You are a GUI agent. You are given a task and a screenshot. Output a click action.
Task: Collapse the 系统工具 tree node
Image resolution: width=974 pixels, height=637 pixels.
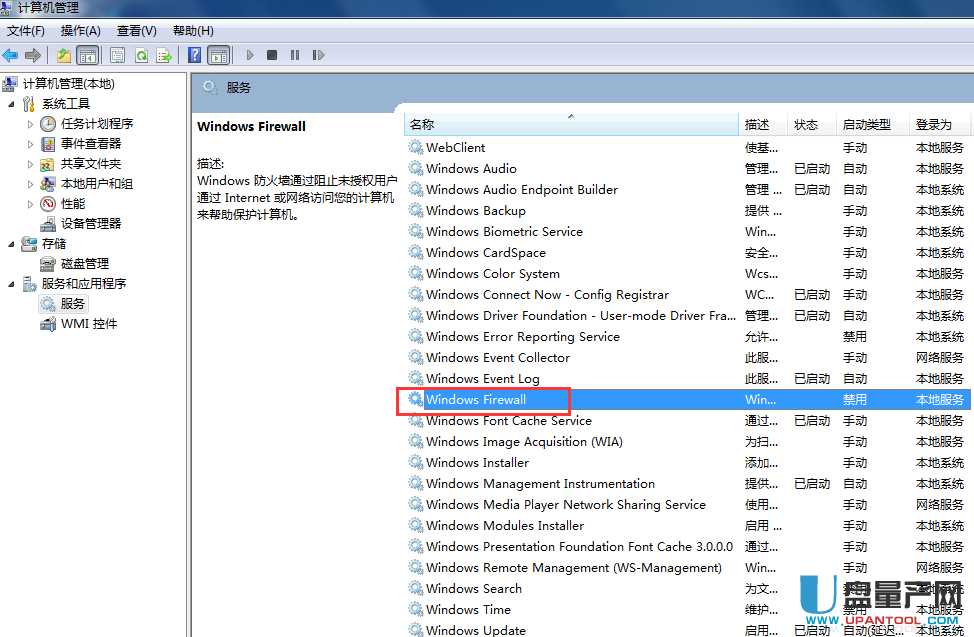[11, 104]
